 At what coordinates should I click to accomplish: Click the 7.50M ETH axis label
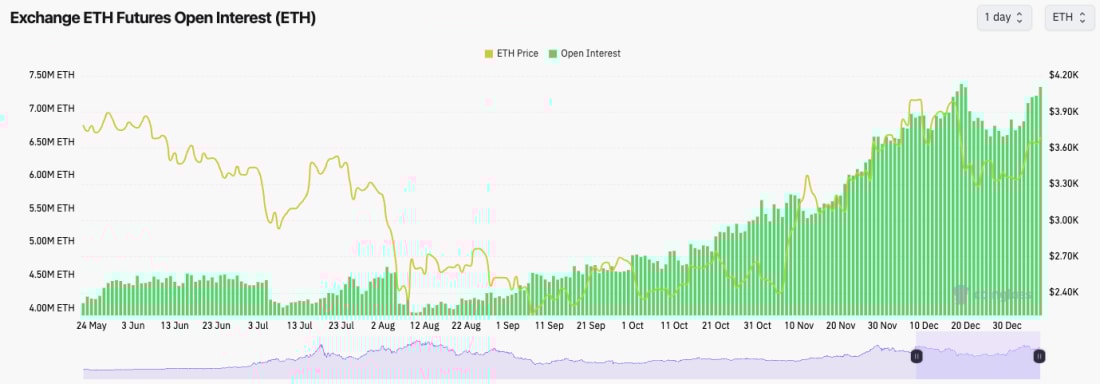[x=52, y=76]
